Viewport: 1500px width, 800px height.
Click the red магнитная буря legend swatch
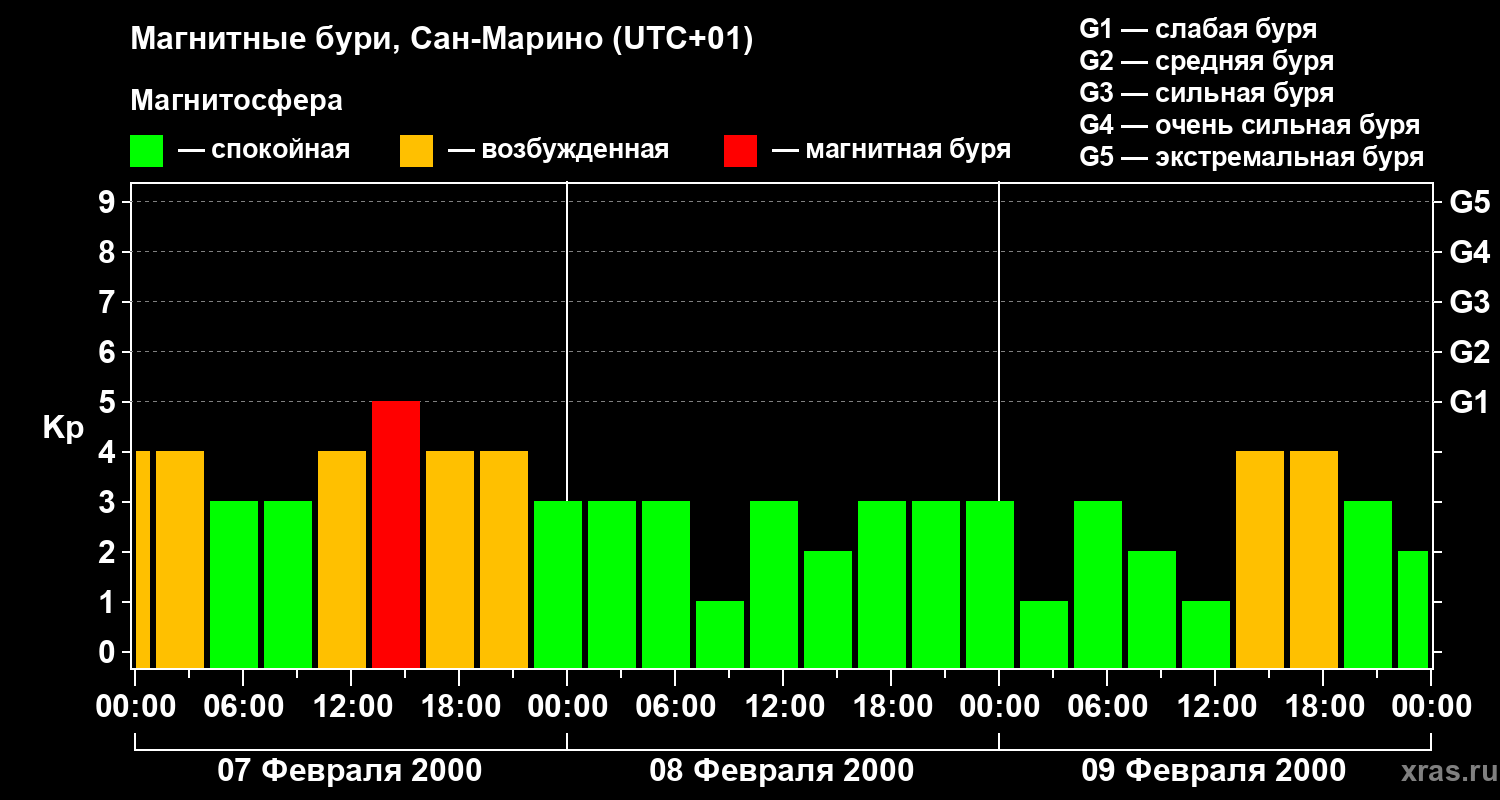[x=741, y=151]
